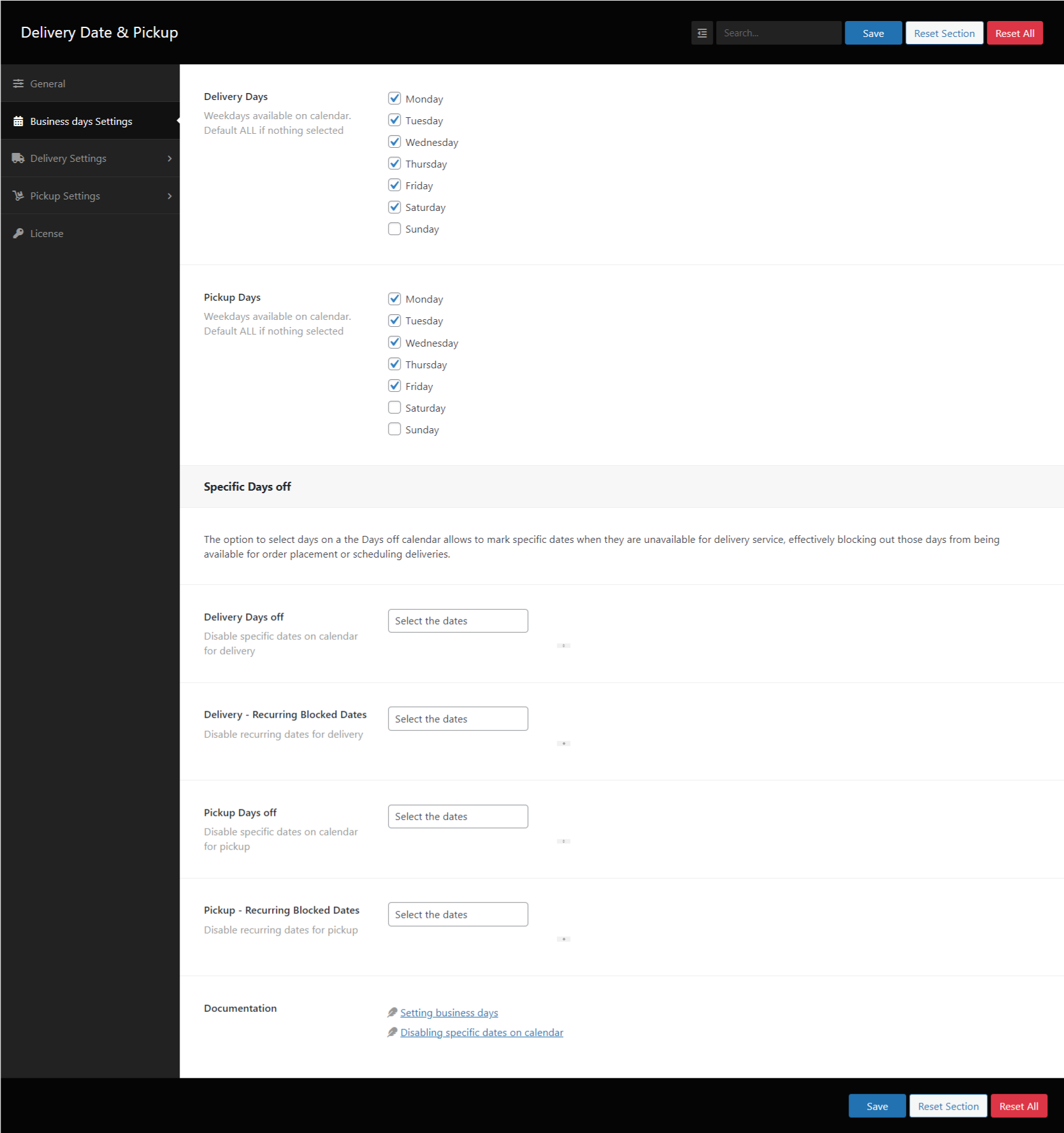The width and height of the screenshot is (1064, 1133).
Task: Click the License wrench icon
Action: point(18,233)
